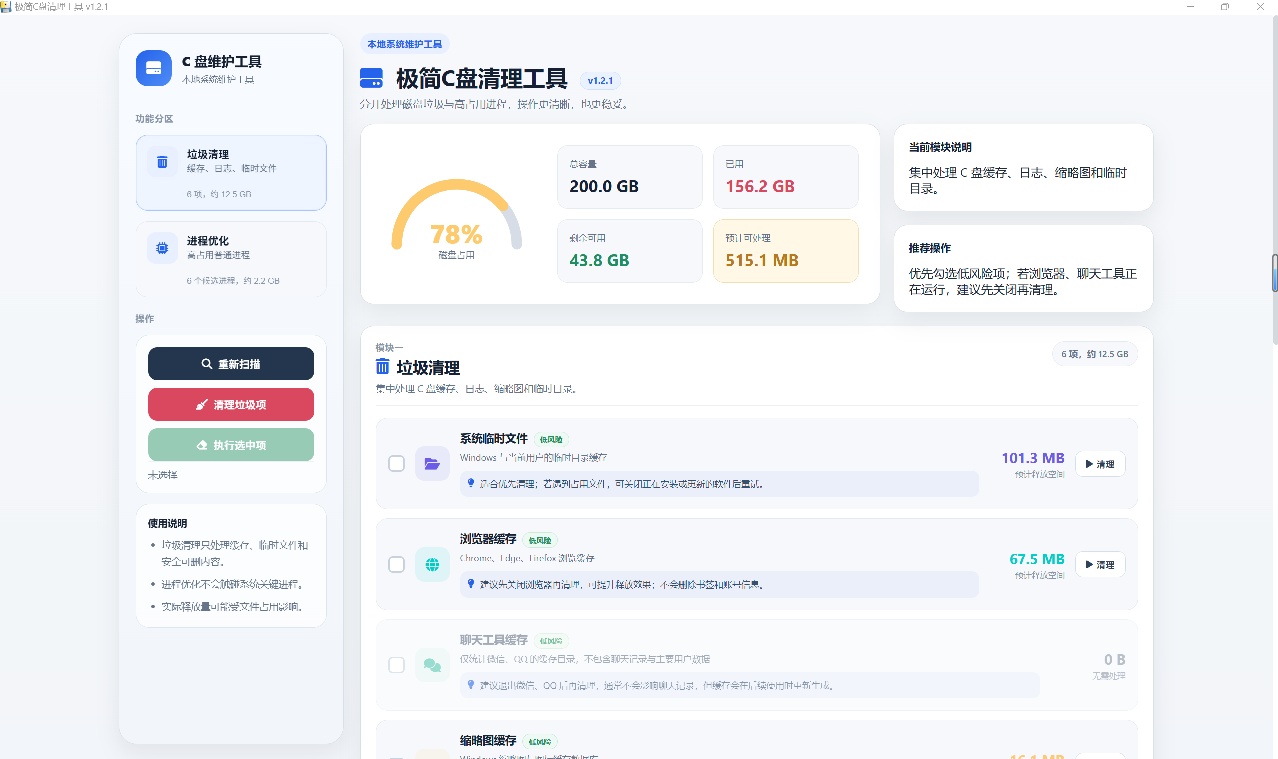Click the 剩余可用 43.8 GB card
This screenshot has width=1278, height=759.
pos(630,251)
